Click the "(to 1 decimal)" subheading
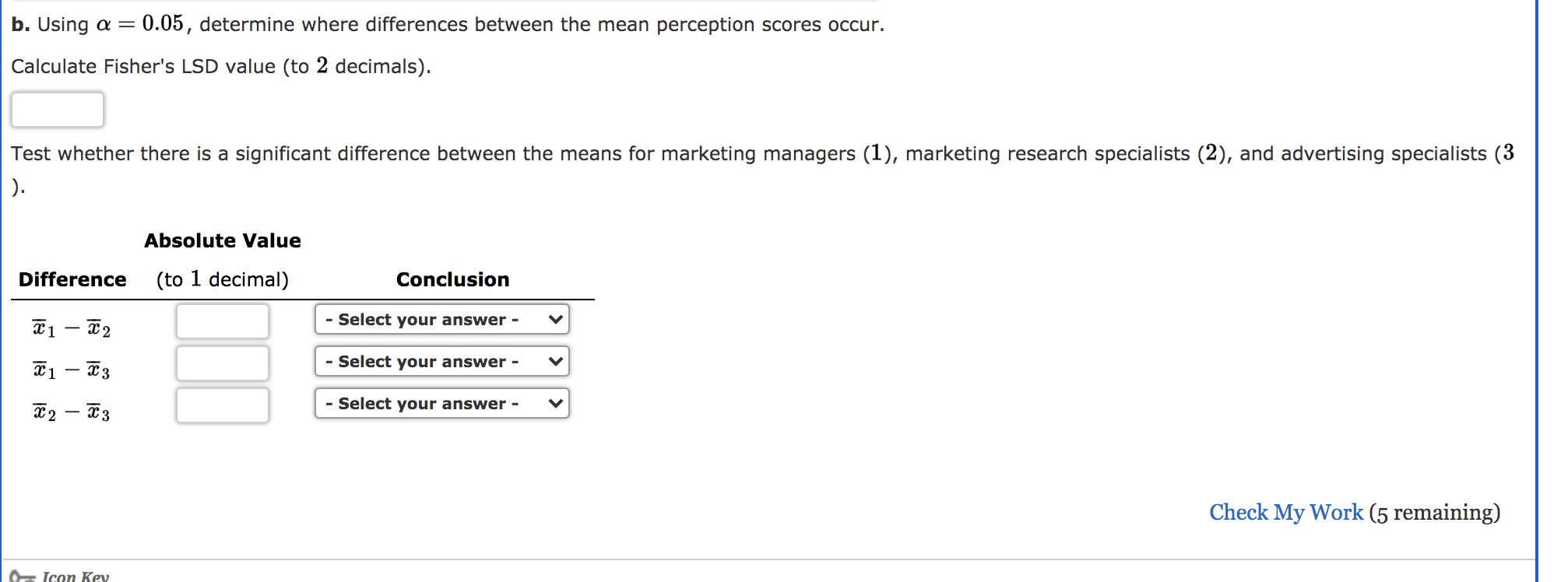Image resolution: width=1568 pixels, height=582 pixels. 223,280
